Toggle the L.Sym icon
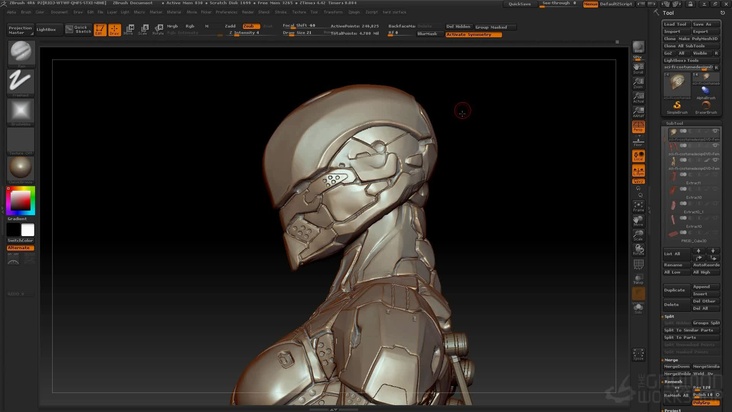This screenshot has height=412, width=732. pyautogui.click(x=638, y=170)
